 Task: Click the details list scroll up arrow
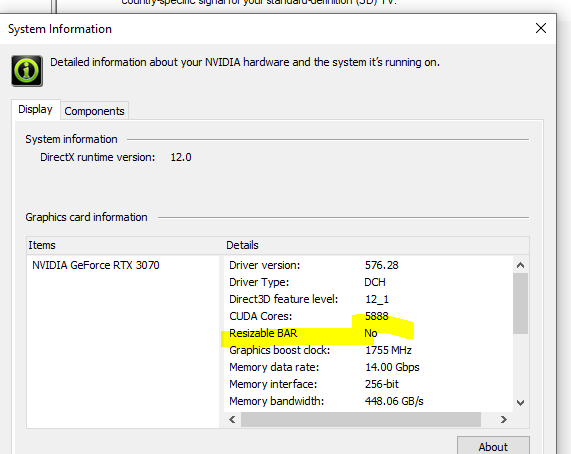click(x=520, y=265)
